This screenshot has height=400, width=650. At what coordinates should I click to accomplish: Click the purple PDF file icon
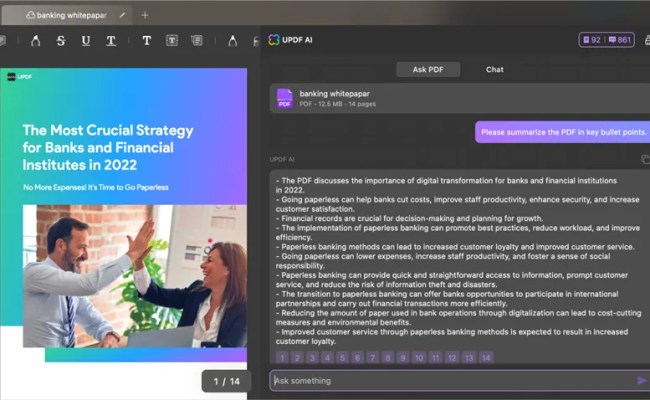[284, 98]
